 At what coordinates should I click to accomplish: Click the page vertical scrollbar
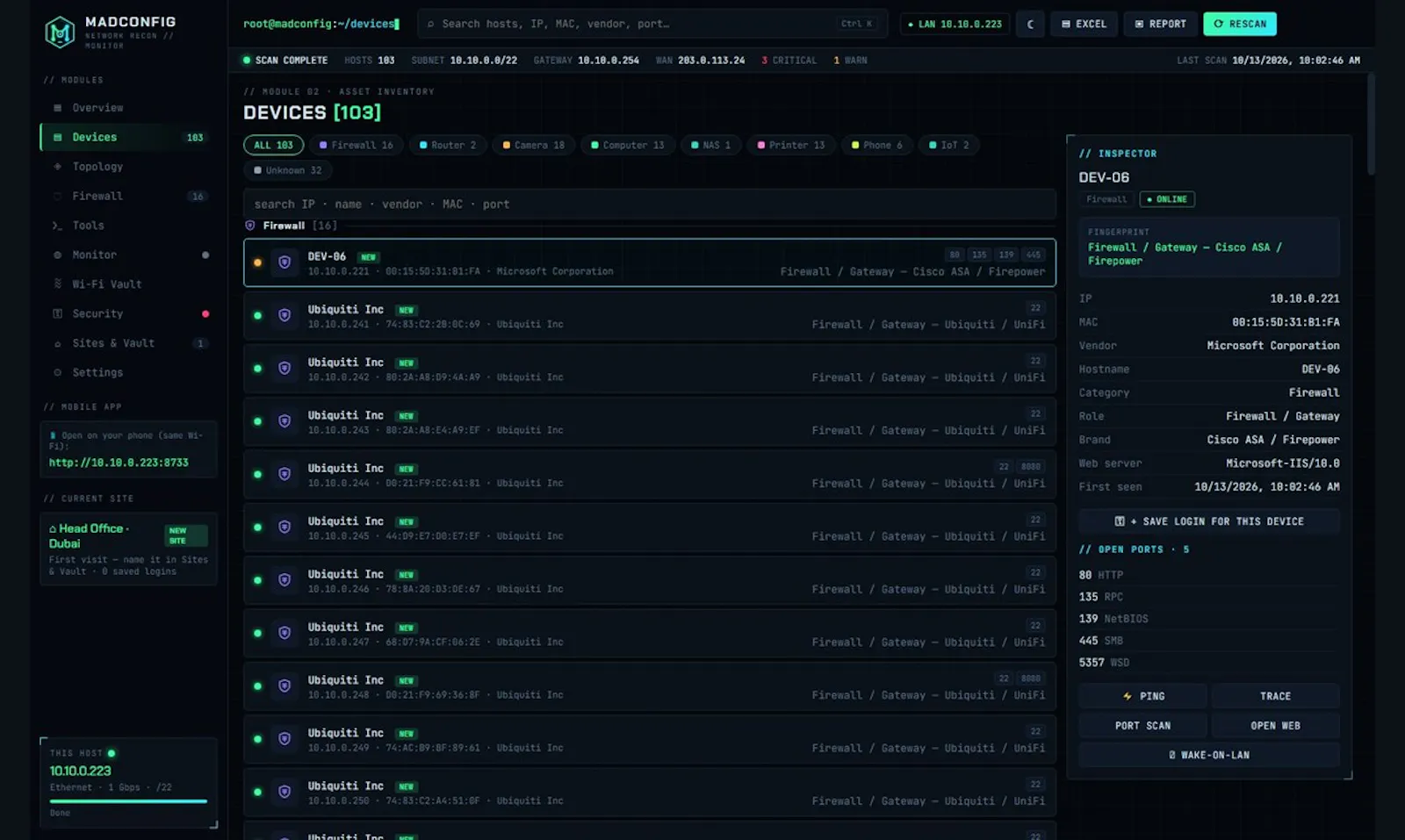pyautogui.click(x=1371, y=123)
